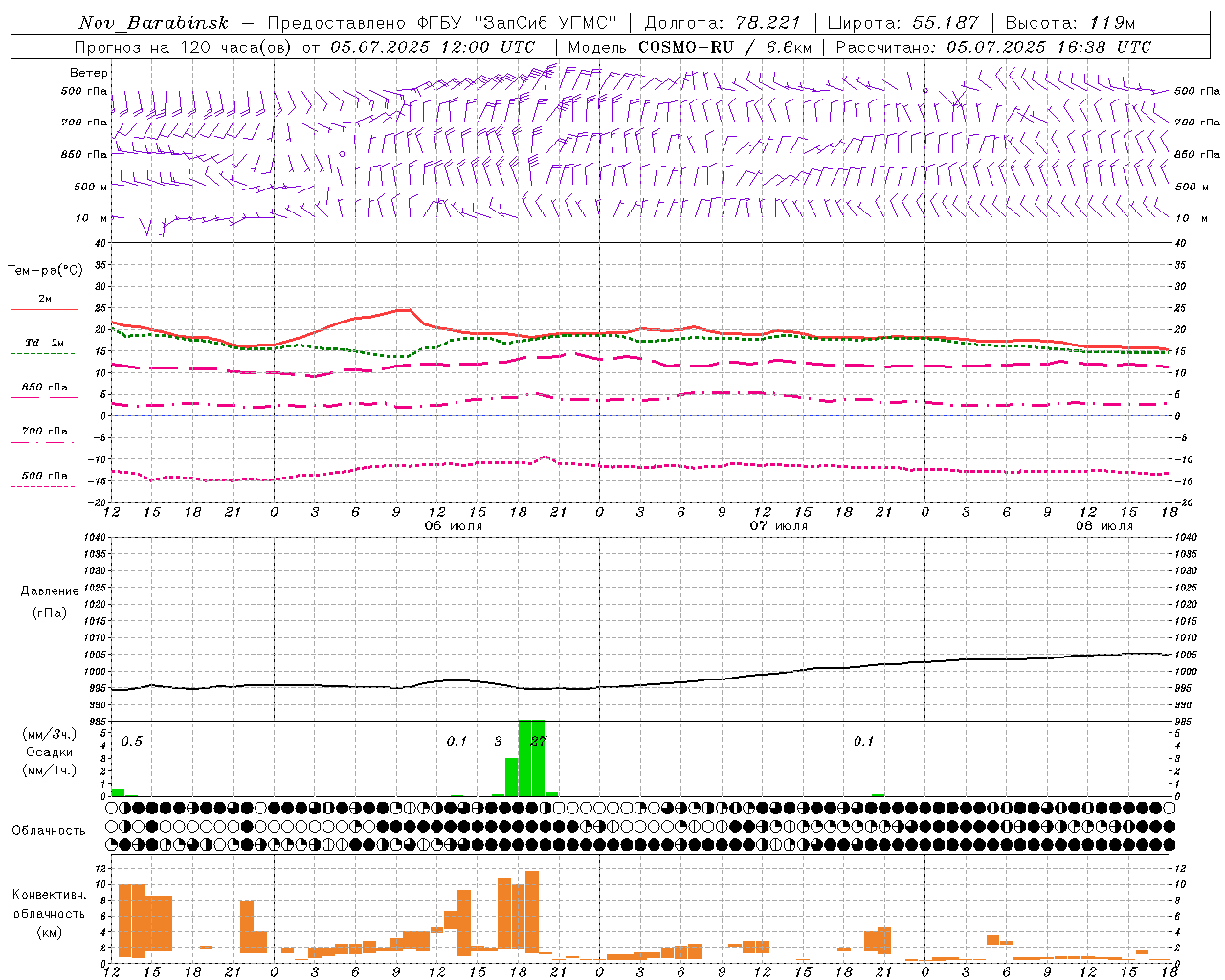Click the "(мм/1ч.)" precipitation unit label

click(x=49, y=770)
